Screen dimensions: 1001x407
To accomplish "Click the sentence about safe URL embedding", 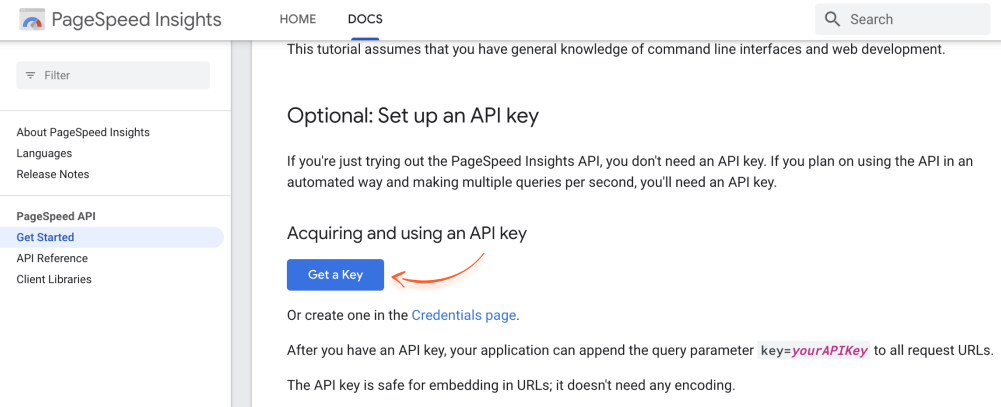I will (x=511, y=385).
